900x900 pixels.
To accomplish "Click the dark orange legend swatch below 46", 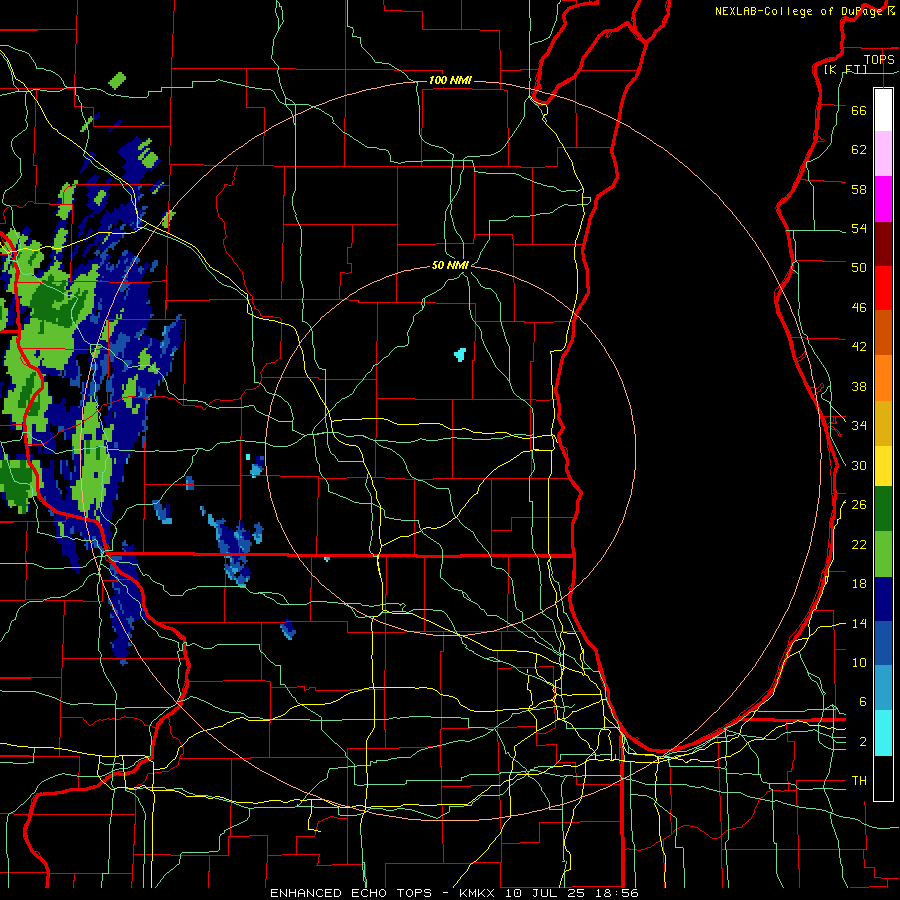I will [x=883, y=332].
